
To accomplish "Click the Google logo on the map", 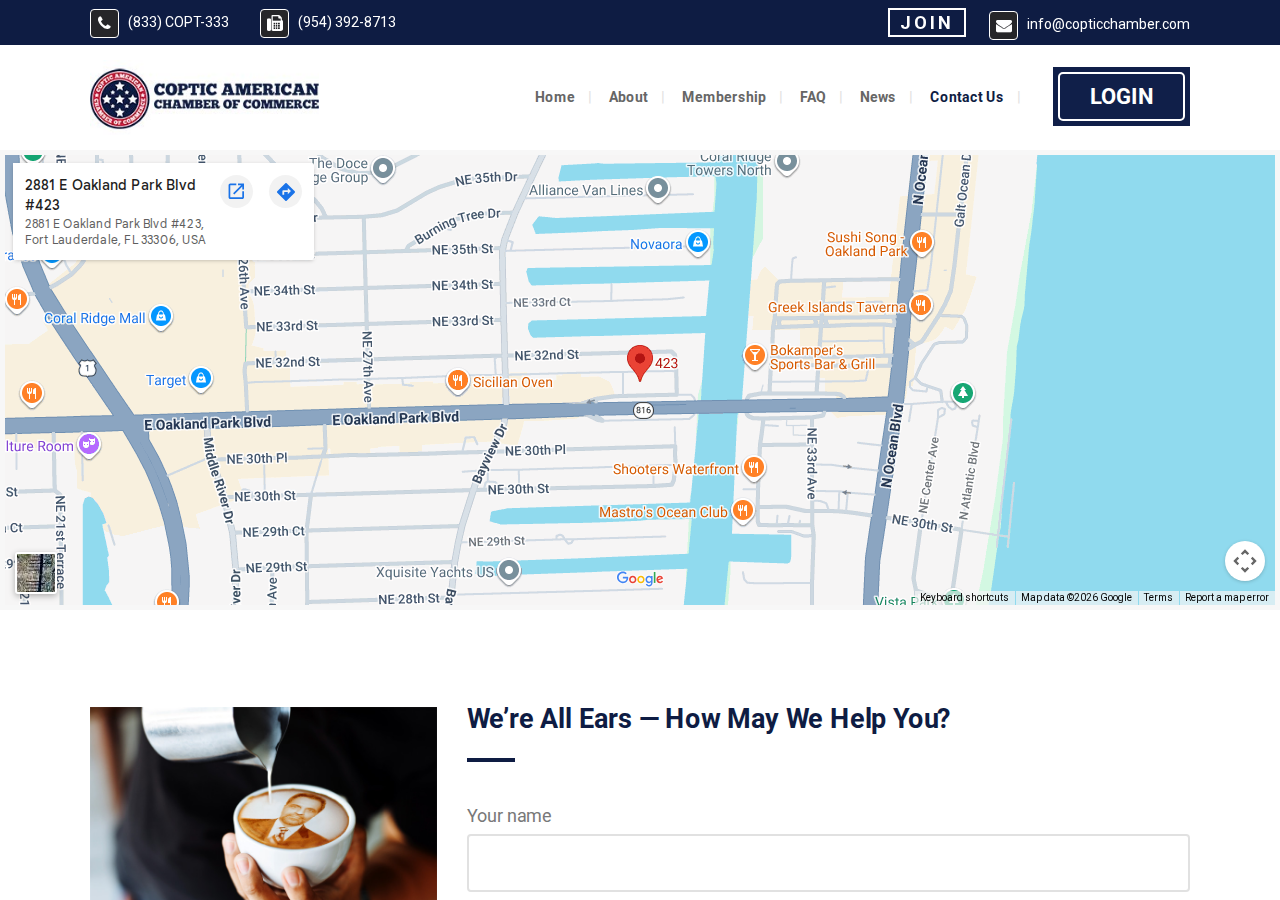I will [x=640, y=579].
